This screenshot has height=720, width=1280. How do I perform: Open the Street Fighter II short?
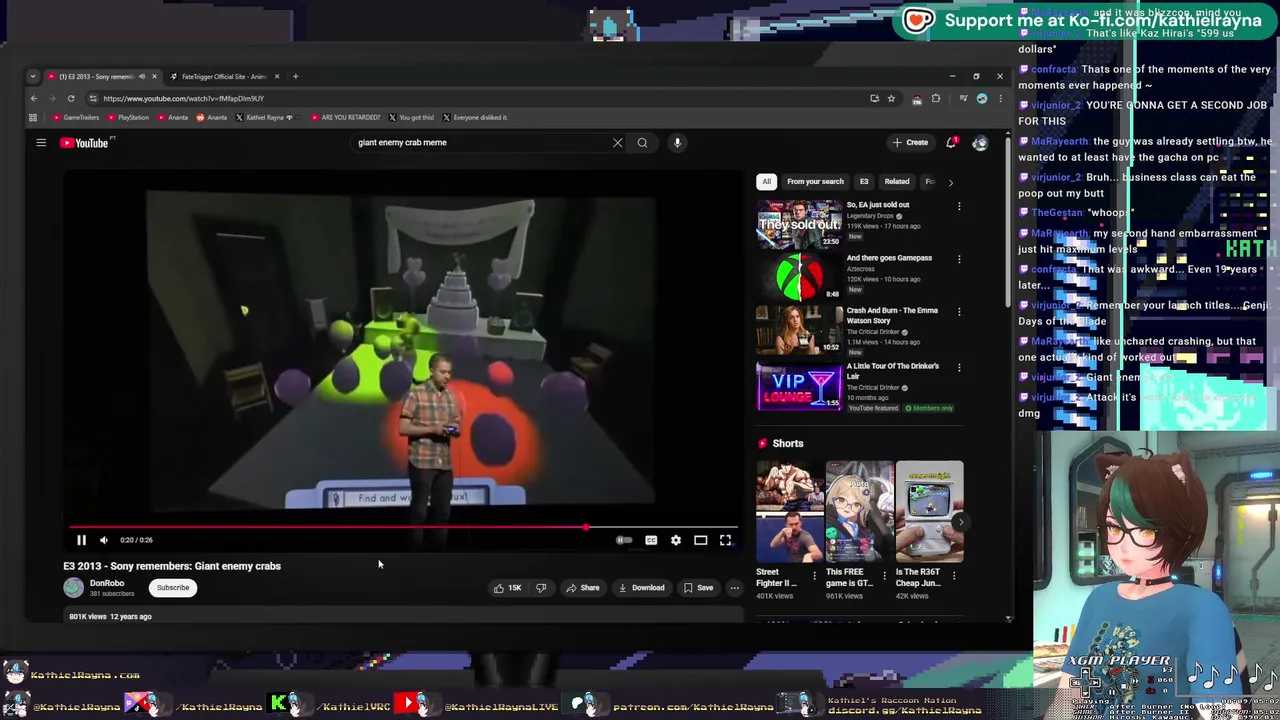(x=789, y=512)
